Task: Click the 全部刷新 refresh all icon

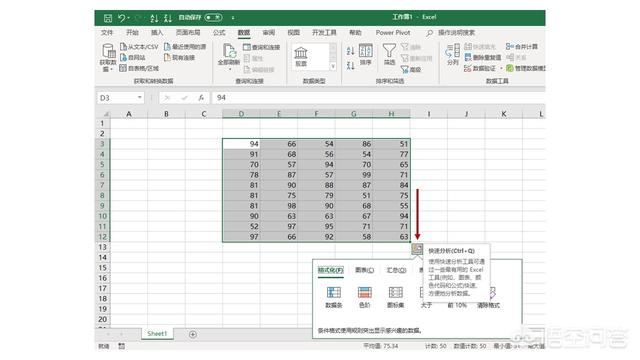Action: click(x=229, y=51)
